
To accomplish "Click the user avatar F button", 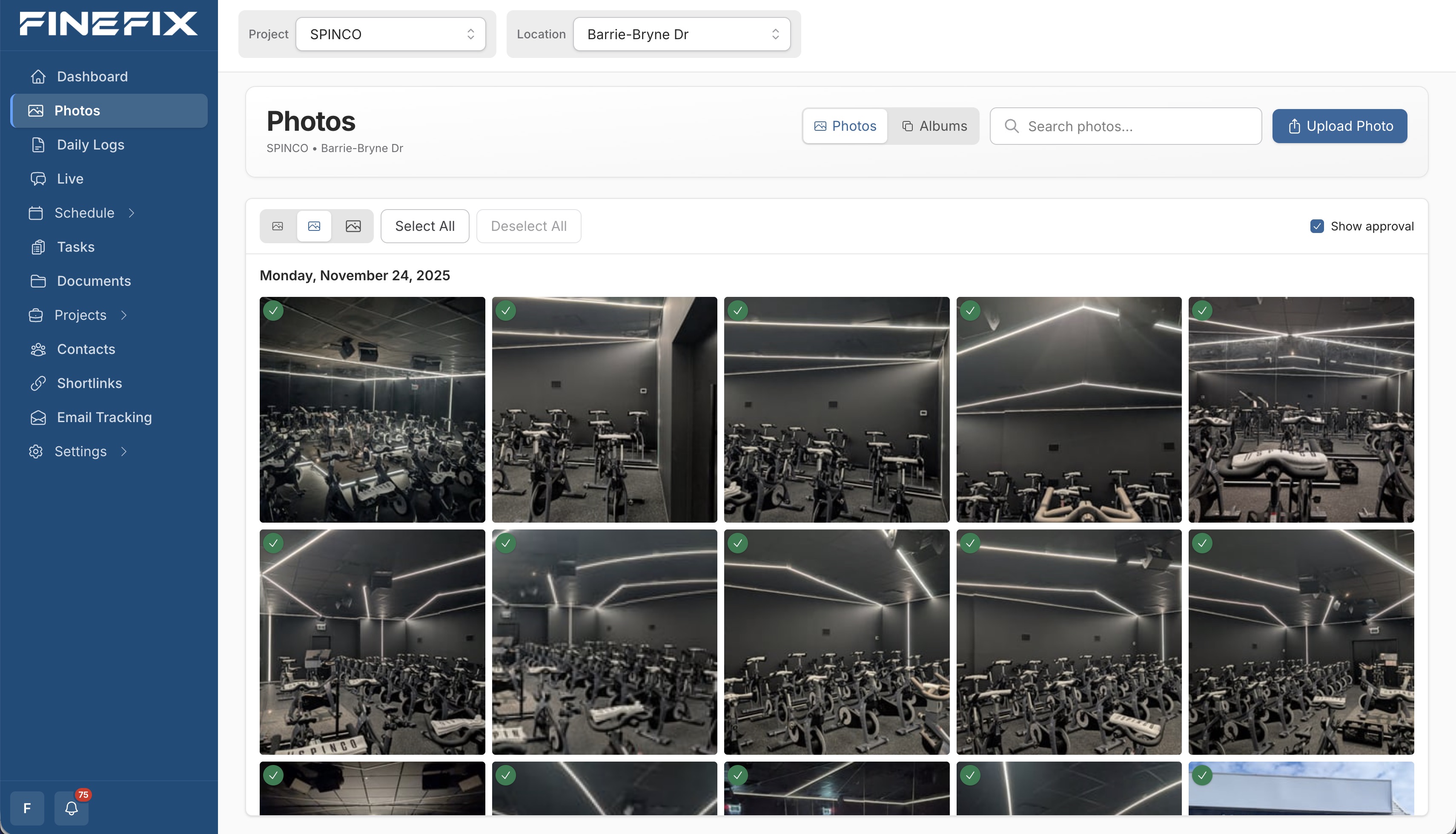I will 27,808.
